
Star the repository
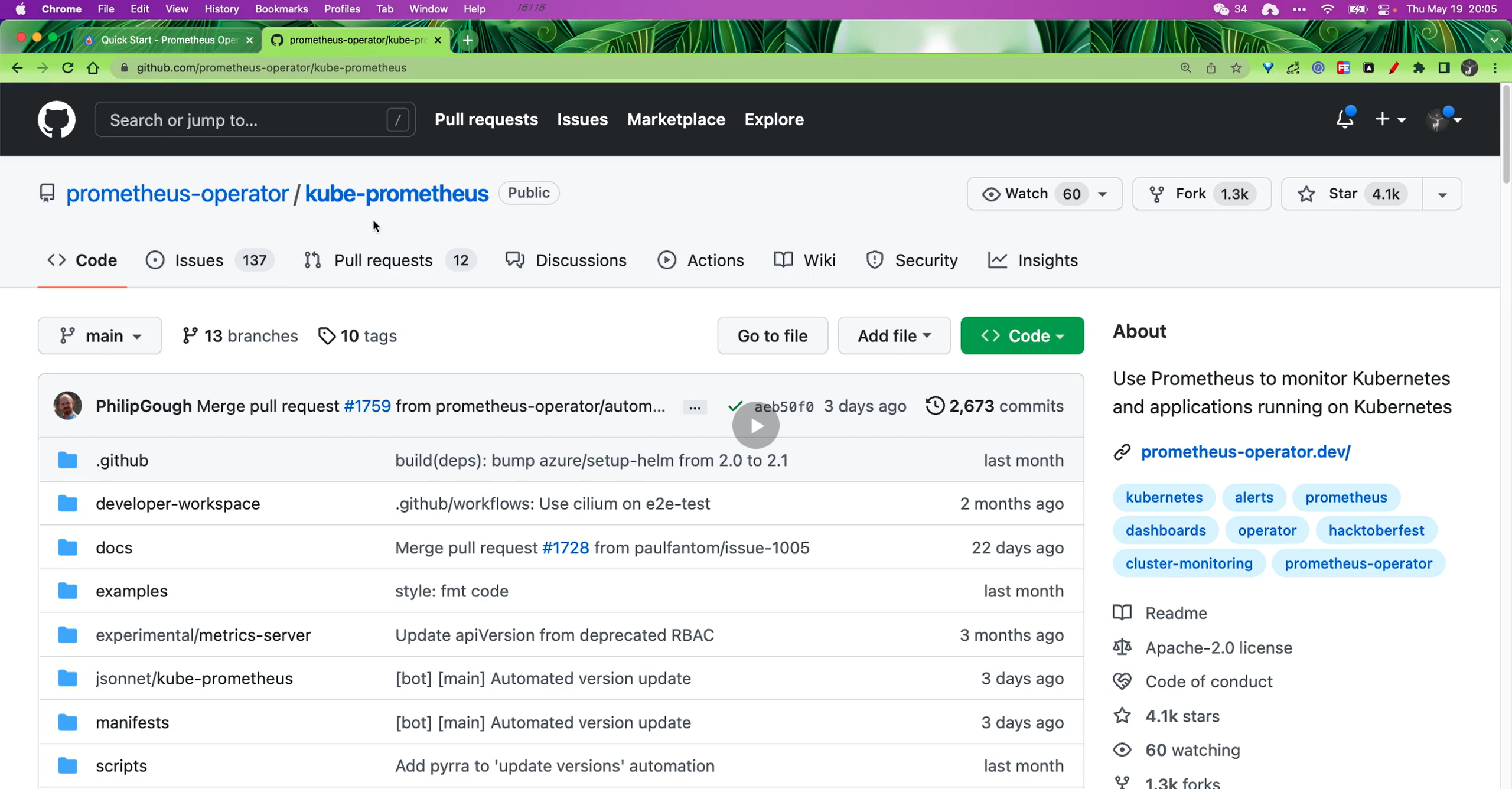tap(1351, 194)
